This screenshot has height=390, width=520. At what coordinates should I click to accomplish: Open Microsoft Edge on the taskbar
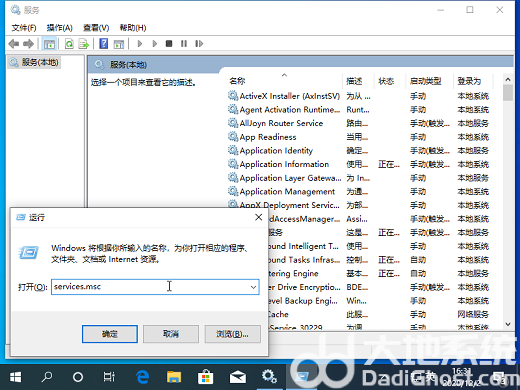tap(142, 377)
